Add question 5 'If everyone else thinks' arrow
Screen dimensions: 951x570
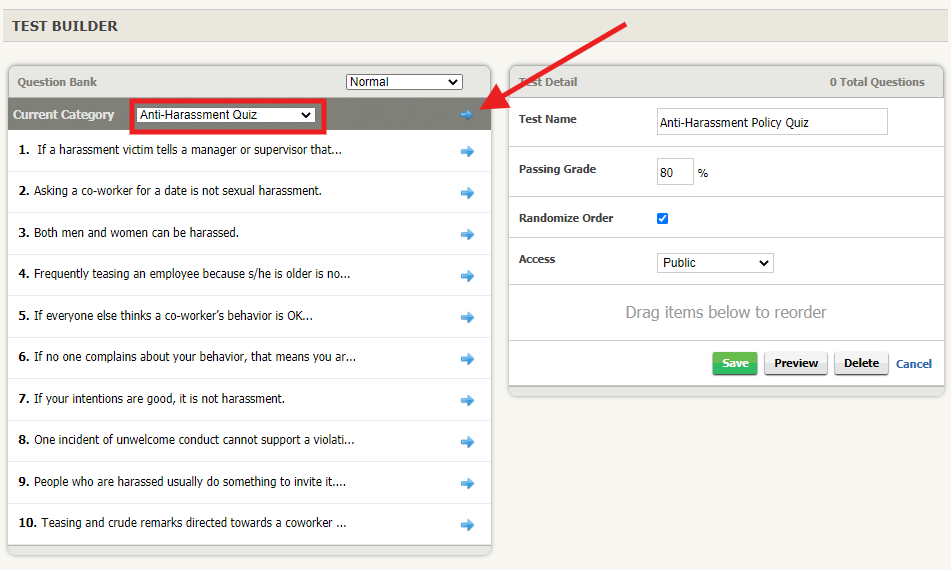pos(467,317)
